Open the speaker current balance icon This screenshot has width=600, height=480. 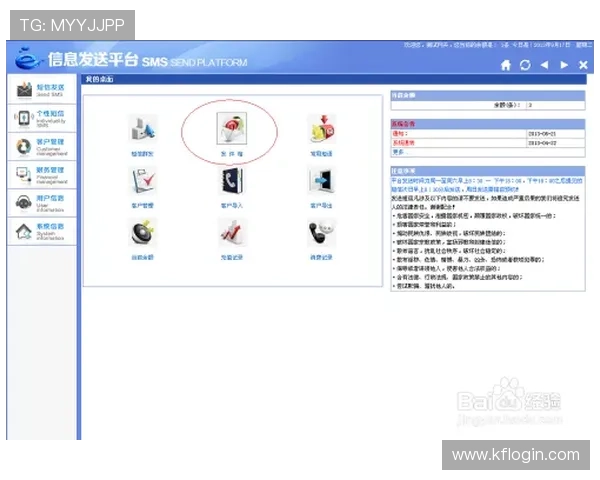pos(142,233)
